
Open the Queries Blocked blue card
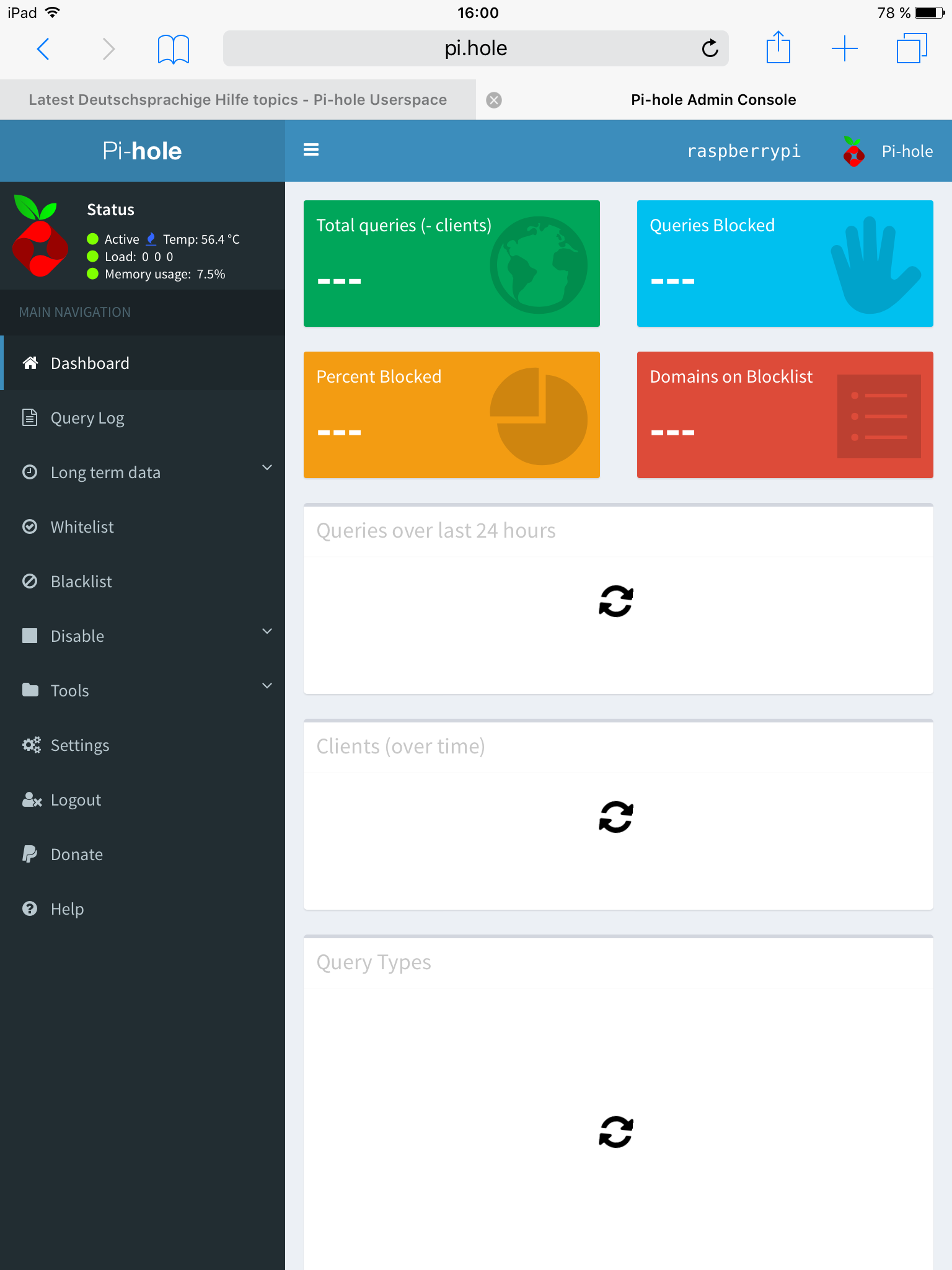pyautogui.click(x=785, y=264)
